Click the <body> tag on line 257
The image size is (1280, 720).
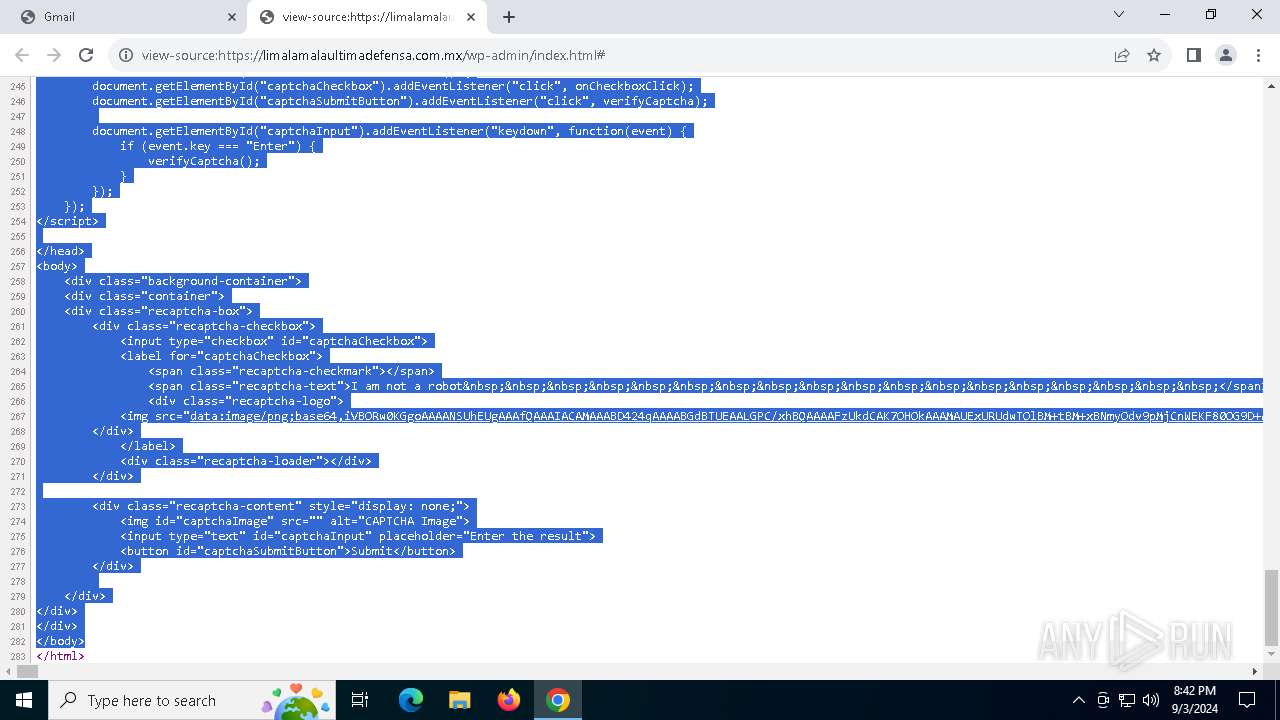pos(59,266)
